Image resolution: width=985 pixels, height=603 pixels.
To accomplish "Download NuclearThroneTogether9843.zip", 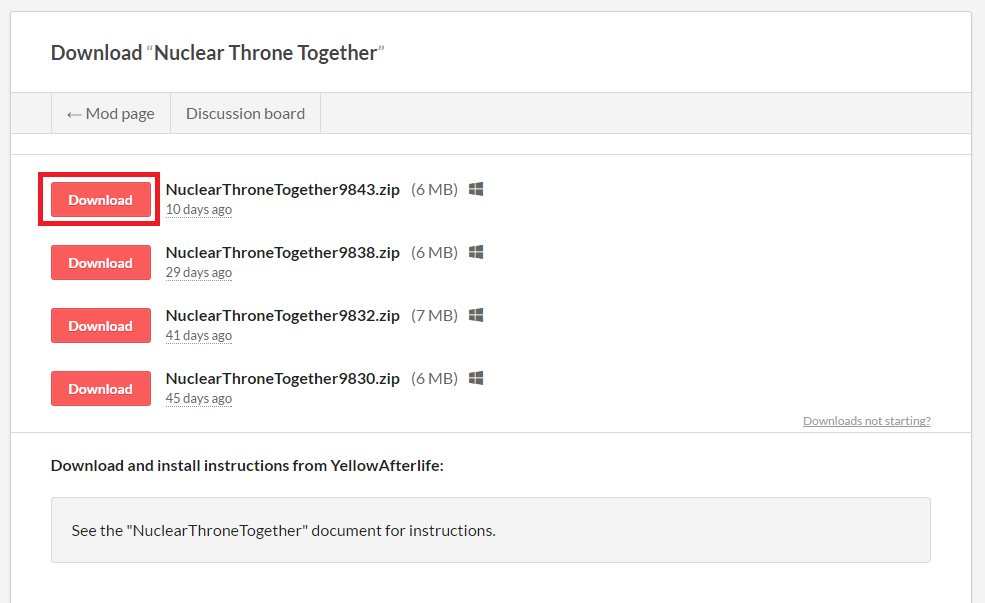I will pos(100,200).
